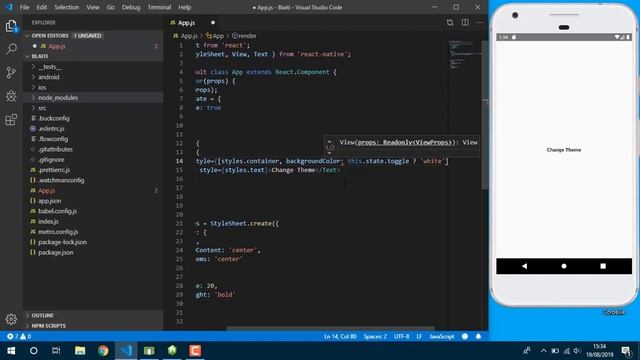Image resolution: width=640 pixels, height=360 pixels.
Task: Click the feedback smiley in status bar
Action: coord(465,336)
